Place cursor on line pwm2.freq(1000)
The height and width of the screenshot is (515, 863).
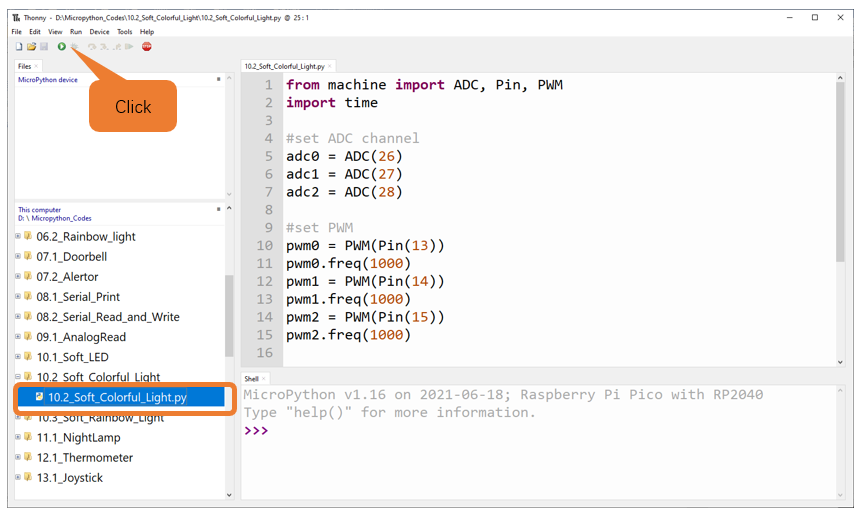[348, 335]
